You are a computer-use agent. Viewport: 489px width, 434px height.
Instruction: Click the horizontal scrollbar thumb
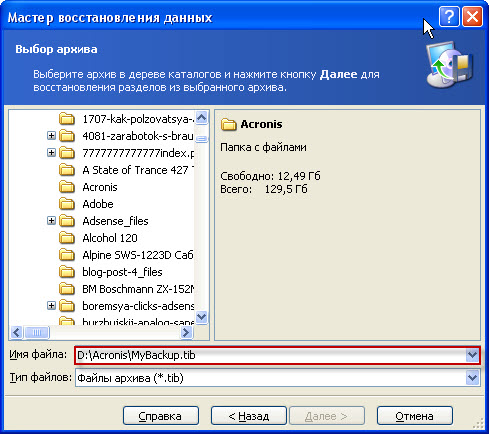36,332
